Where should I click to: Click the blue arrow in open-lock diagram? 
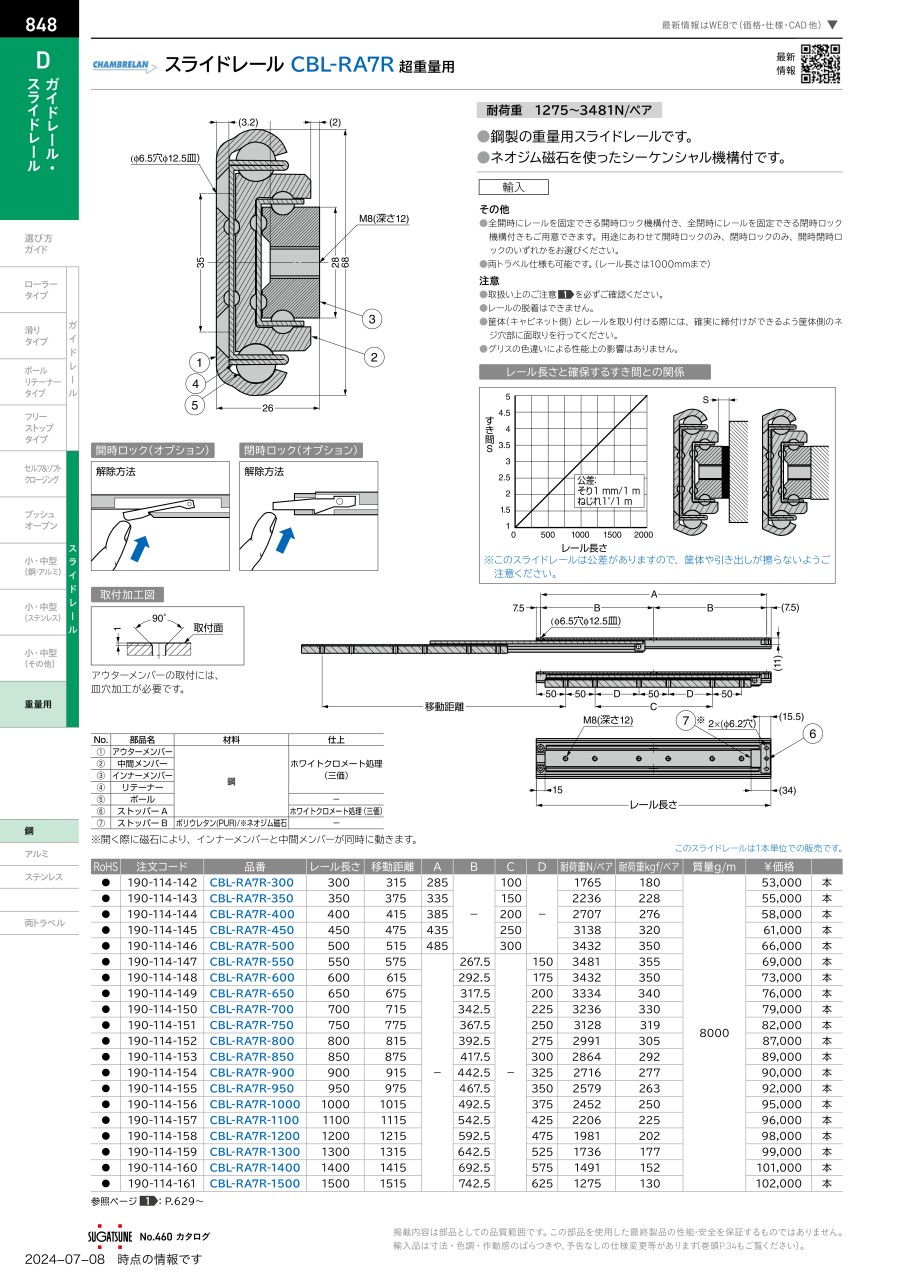[x=144, y=544]
